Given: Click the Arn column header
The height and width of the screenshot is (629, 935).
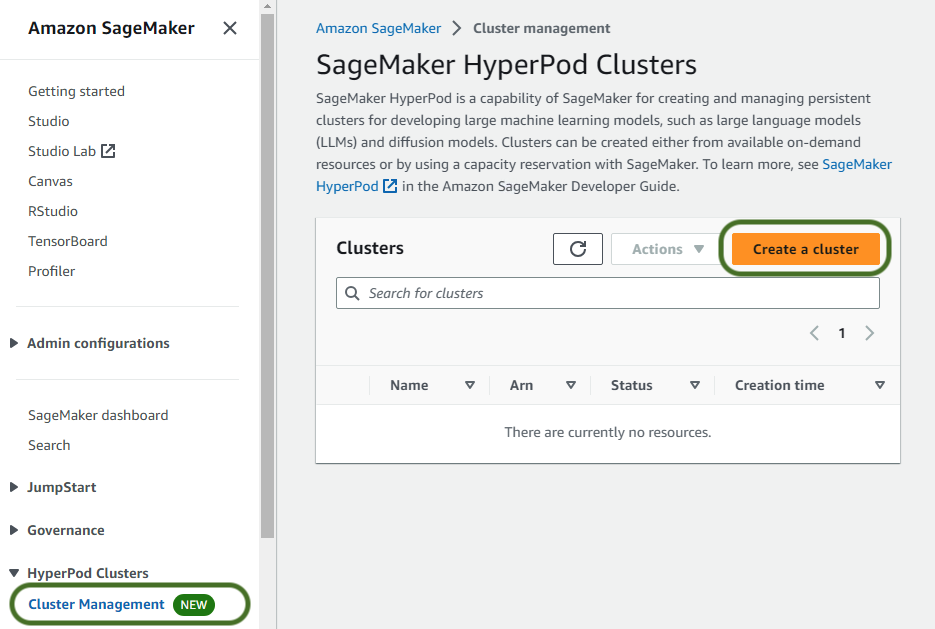Looking at the screenshot, I should pos(521,385).
